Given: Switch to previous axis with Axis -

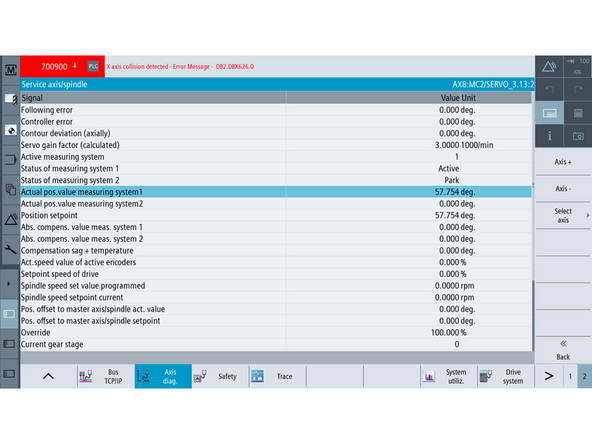Looking at the screenshot, I should (563, 188).
